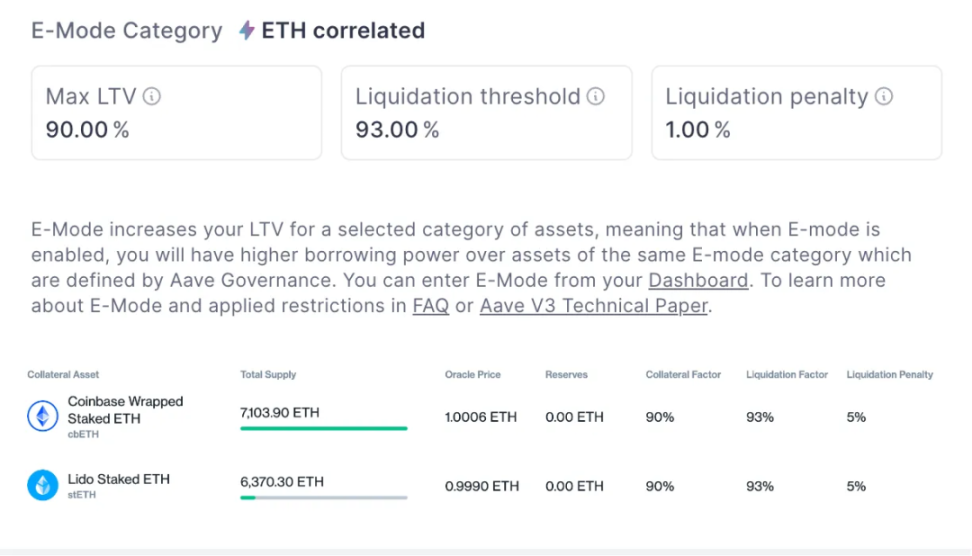The height and width of the screenshot is (556, 972).
Task: Select the Coinbase Wrapped Staked ETH row name
Action: click(125, 410)
